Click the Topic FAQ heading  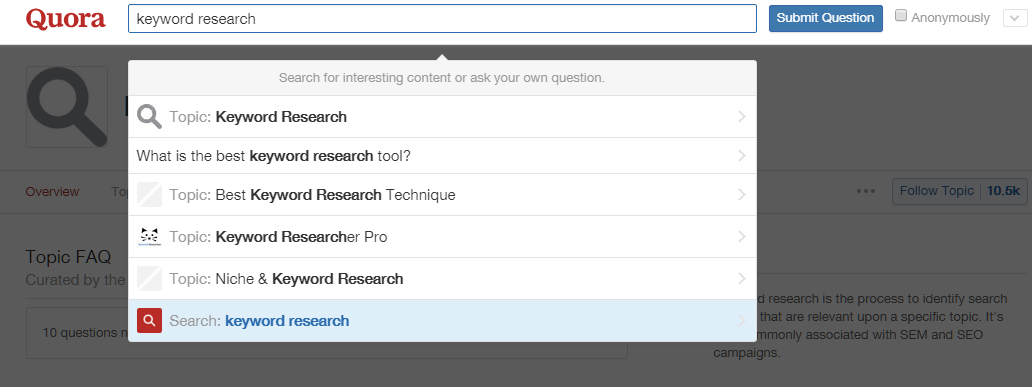(x=68, y=257)
